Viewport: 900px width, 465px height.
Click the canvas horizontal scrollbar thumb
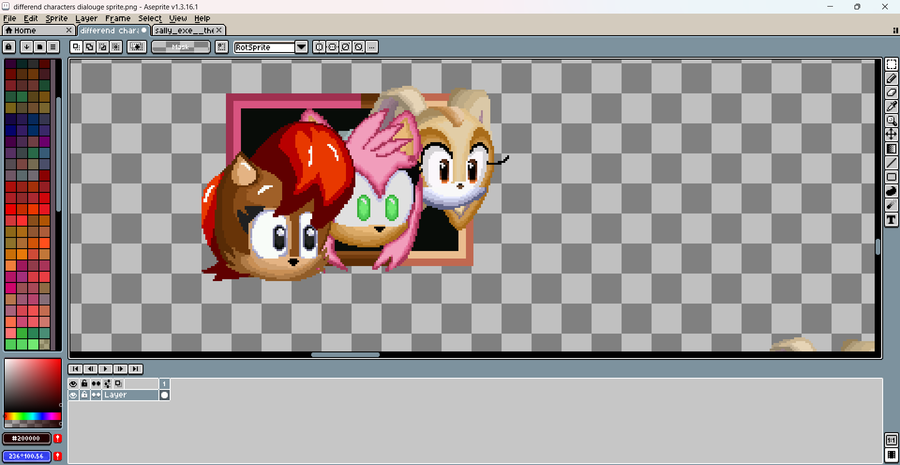346,355
